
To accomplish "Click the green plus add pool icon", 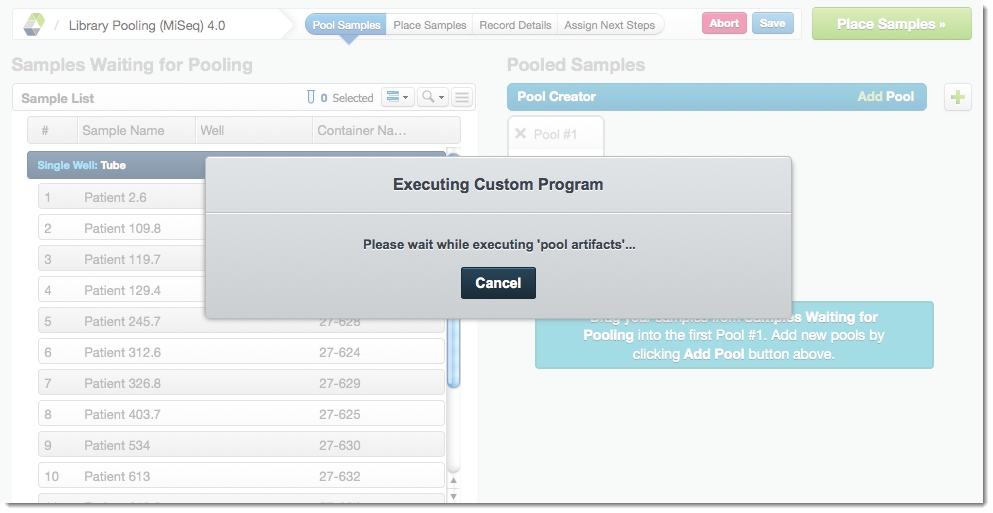I will [958, 97].
